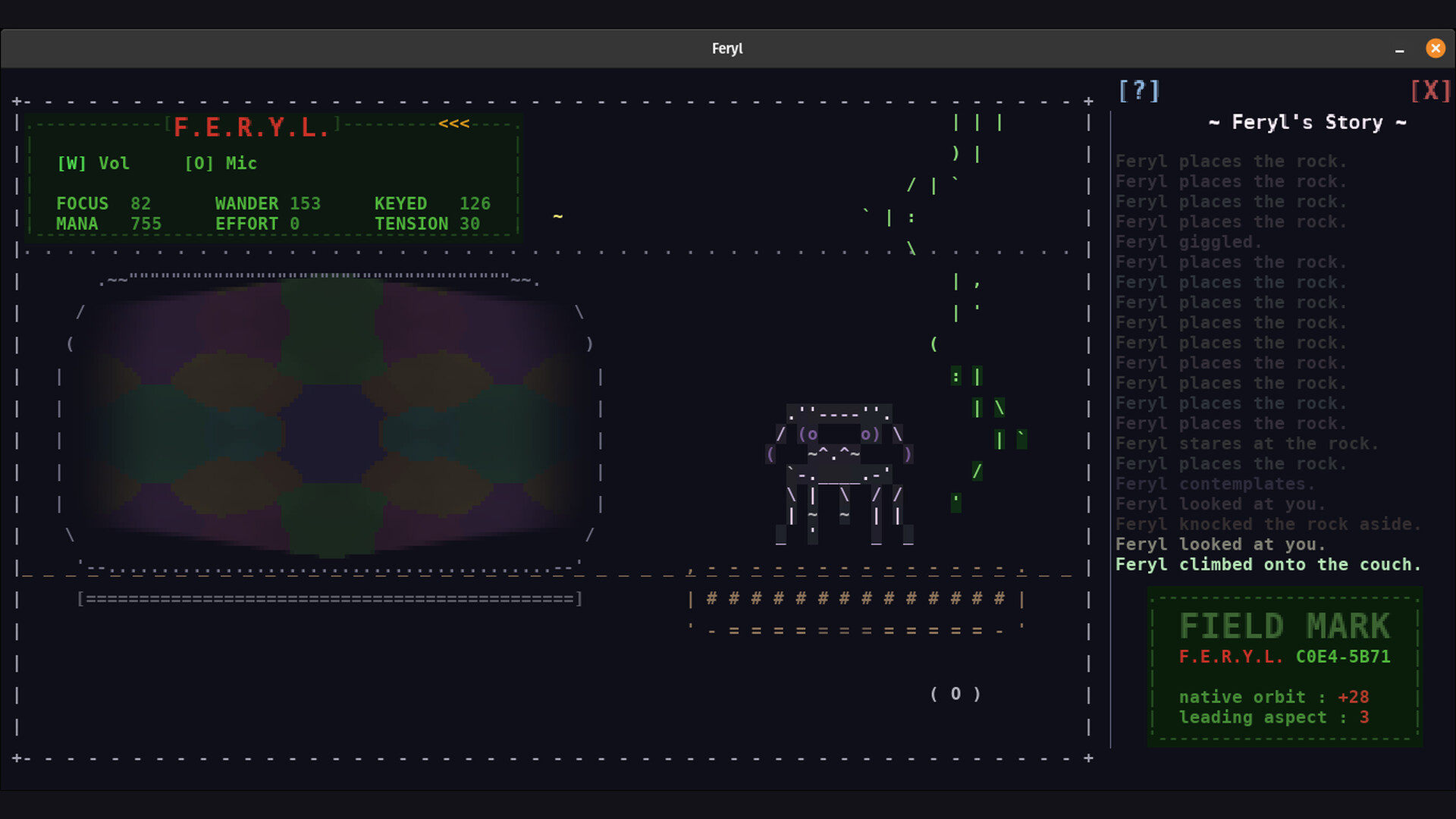Click the yellow tilde floating particle
The width and height of the screenshot is (1456, 819).
click(x=558, y=217)
